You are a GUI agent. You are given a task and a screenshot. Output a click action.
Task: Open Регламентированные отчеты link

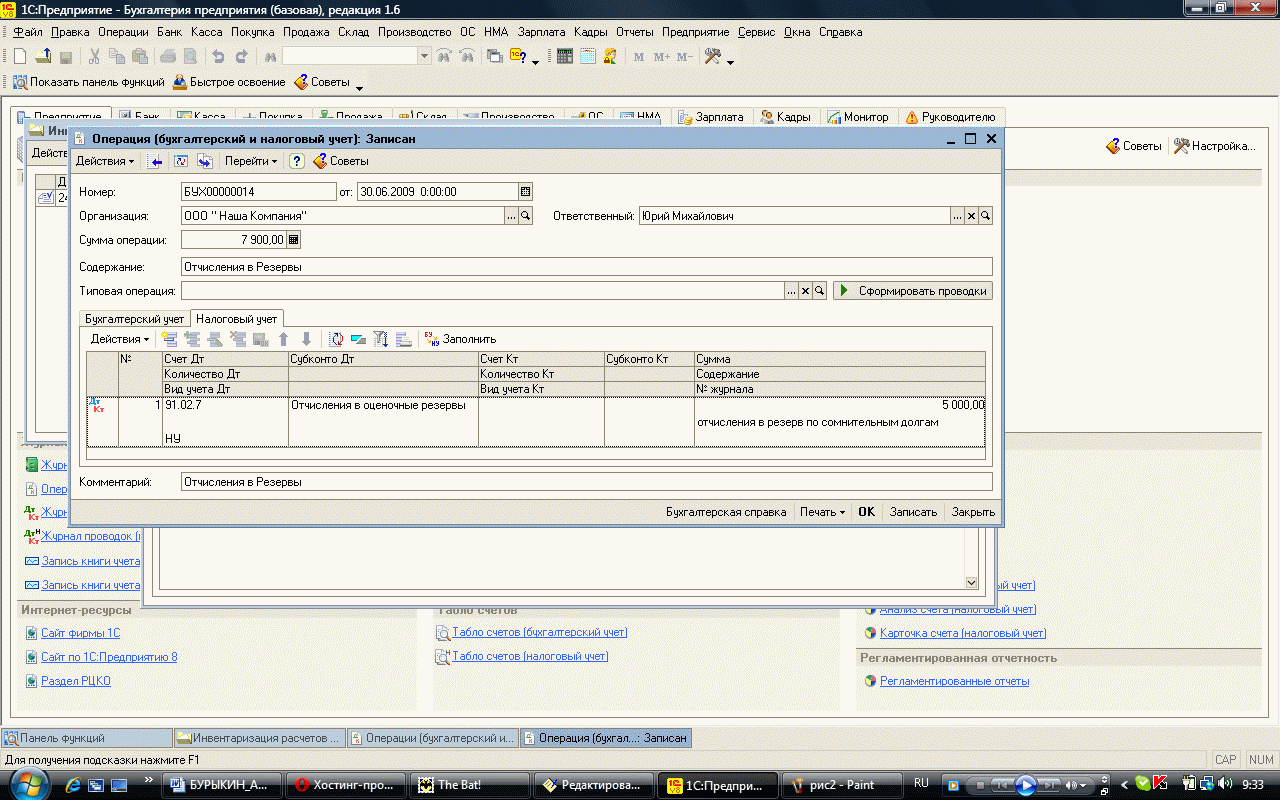[x=954, y=681]
